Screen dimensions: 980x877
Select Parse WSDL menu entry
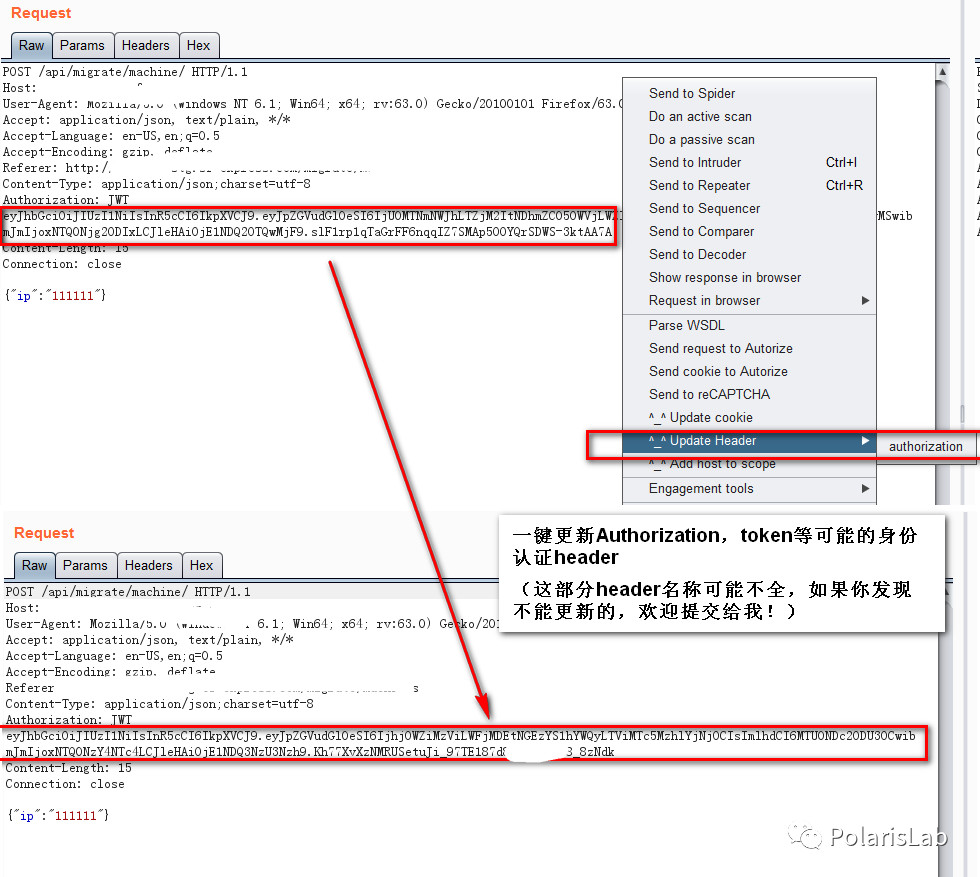coord(749,326)
